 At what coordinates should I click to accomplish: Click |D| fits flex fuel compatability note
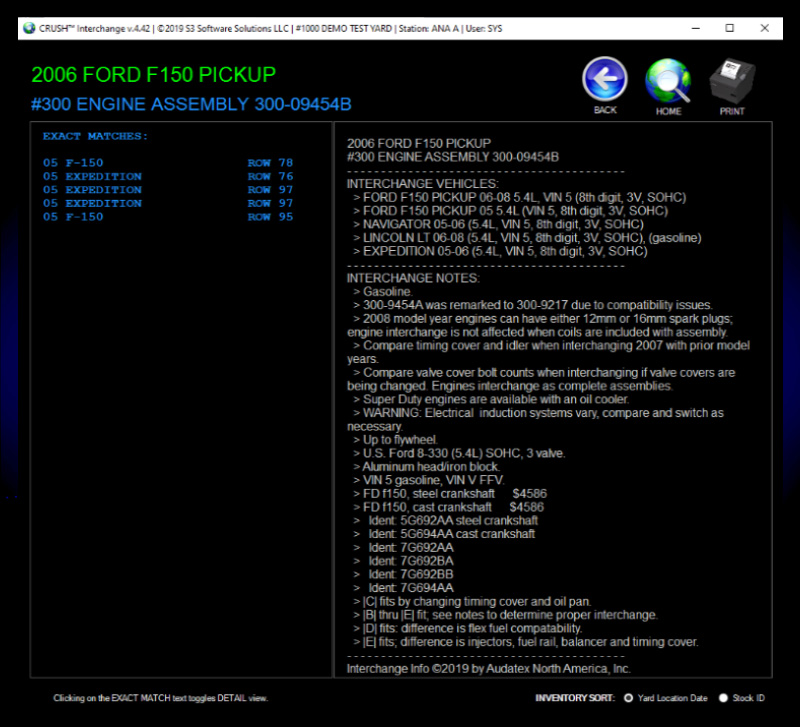467,629
